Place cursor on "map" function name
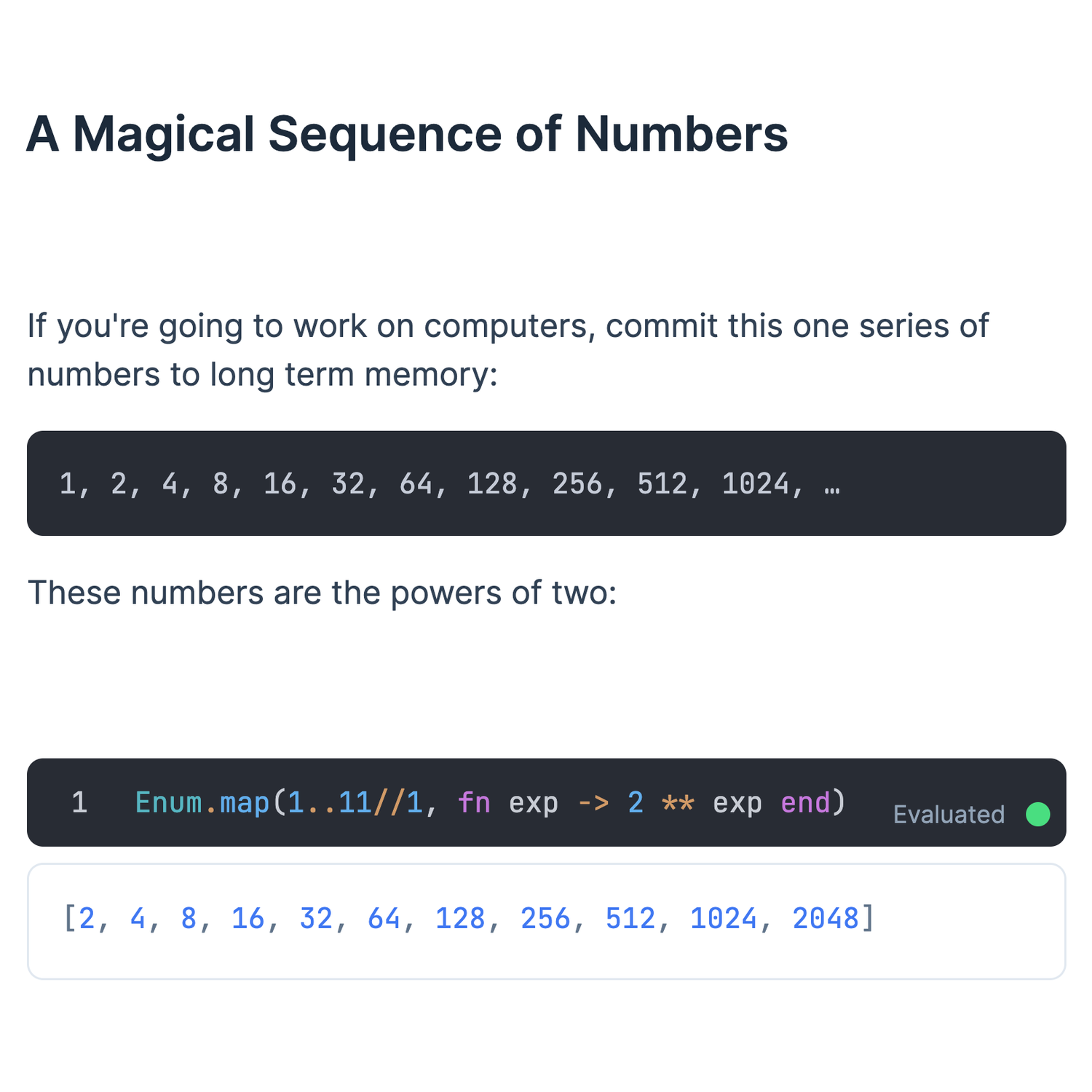The image size is (1092, 1092). [245, 803]
